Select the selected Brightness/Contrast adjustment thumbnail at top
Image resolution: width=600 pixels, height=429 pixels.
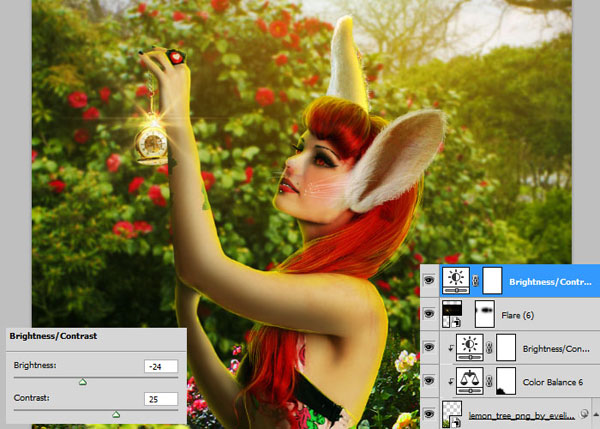coord(456,281)
